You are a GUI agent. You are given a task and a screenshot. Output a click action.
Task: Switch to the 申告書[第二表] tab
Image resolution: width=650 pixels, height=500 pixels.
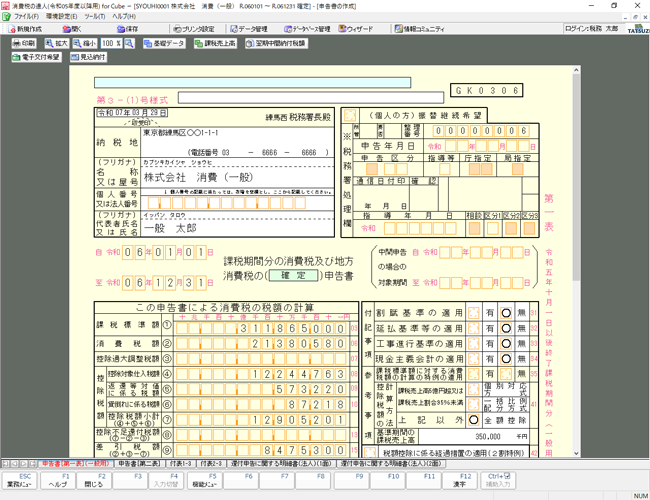pyautogui.click(x=139, y=464)
